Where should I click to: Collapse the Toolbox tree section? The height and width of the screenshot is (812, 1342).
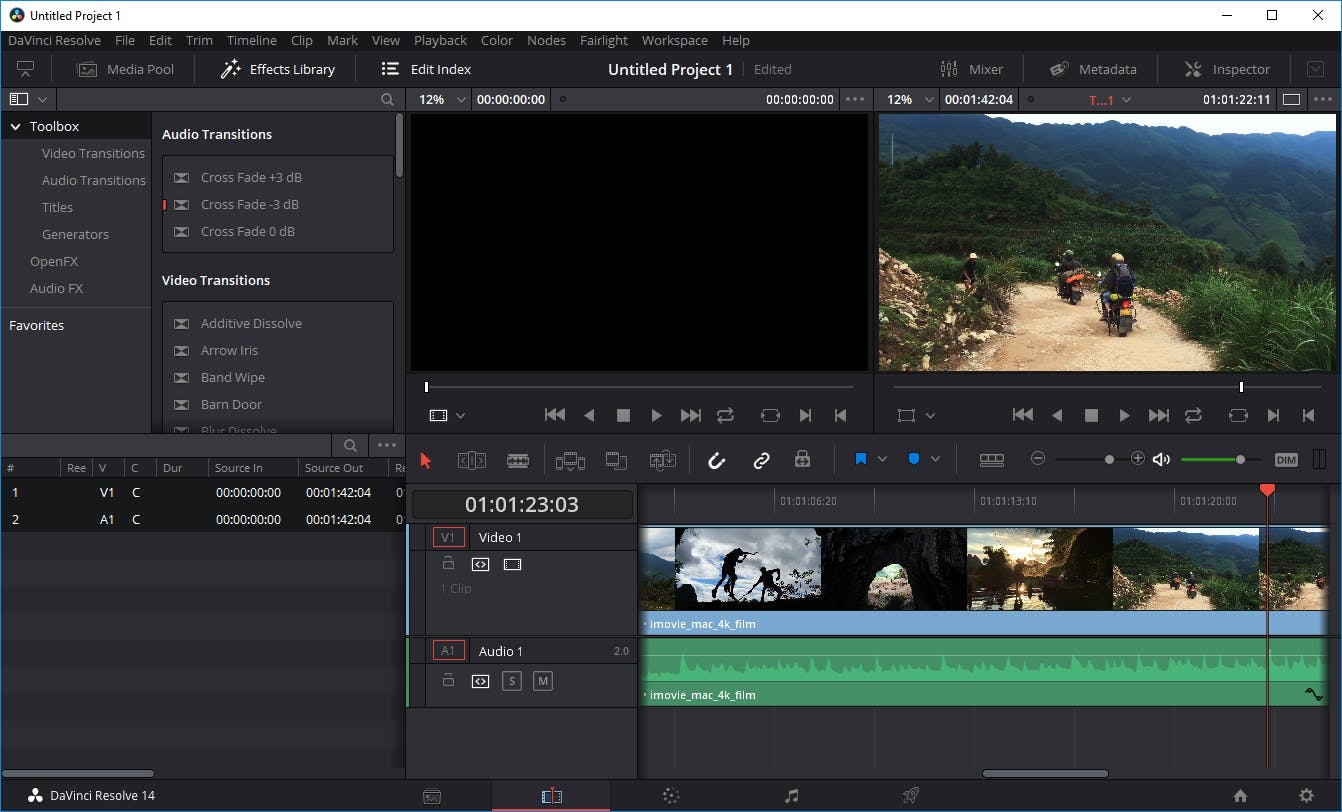click(x=16, y=127)
